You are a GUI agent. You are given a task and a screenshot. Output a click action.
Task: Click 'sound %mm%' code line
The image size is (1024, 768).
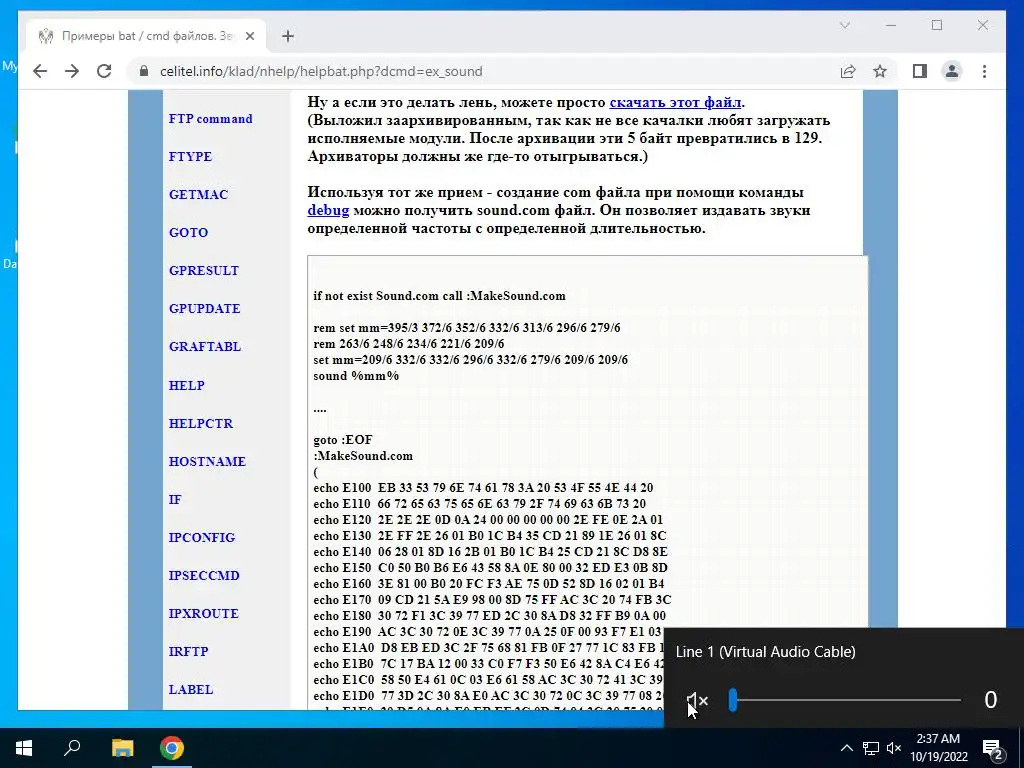pyautogui.click(x=356, y=376)
